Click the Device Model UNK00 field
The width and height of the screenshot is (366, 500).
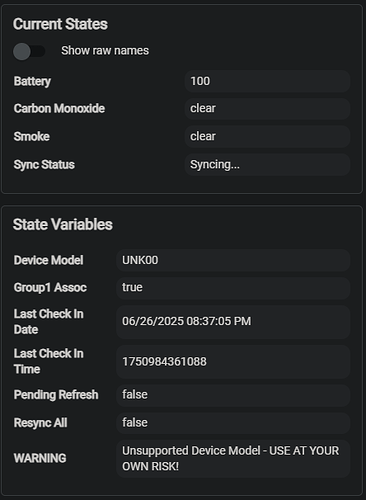click(233, 260)
